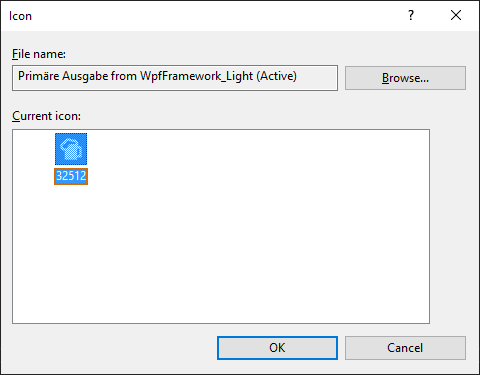Focus the File name text field
The image size is (480, 375).
[x=175, y=78]
